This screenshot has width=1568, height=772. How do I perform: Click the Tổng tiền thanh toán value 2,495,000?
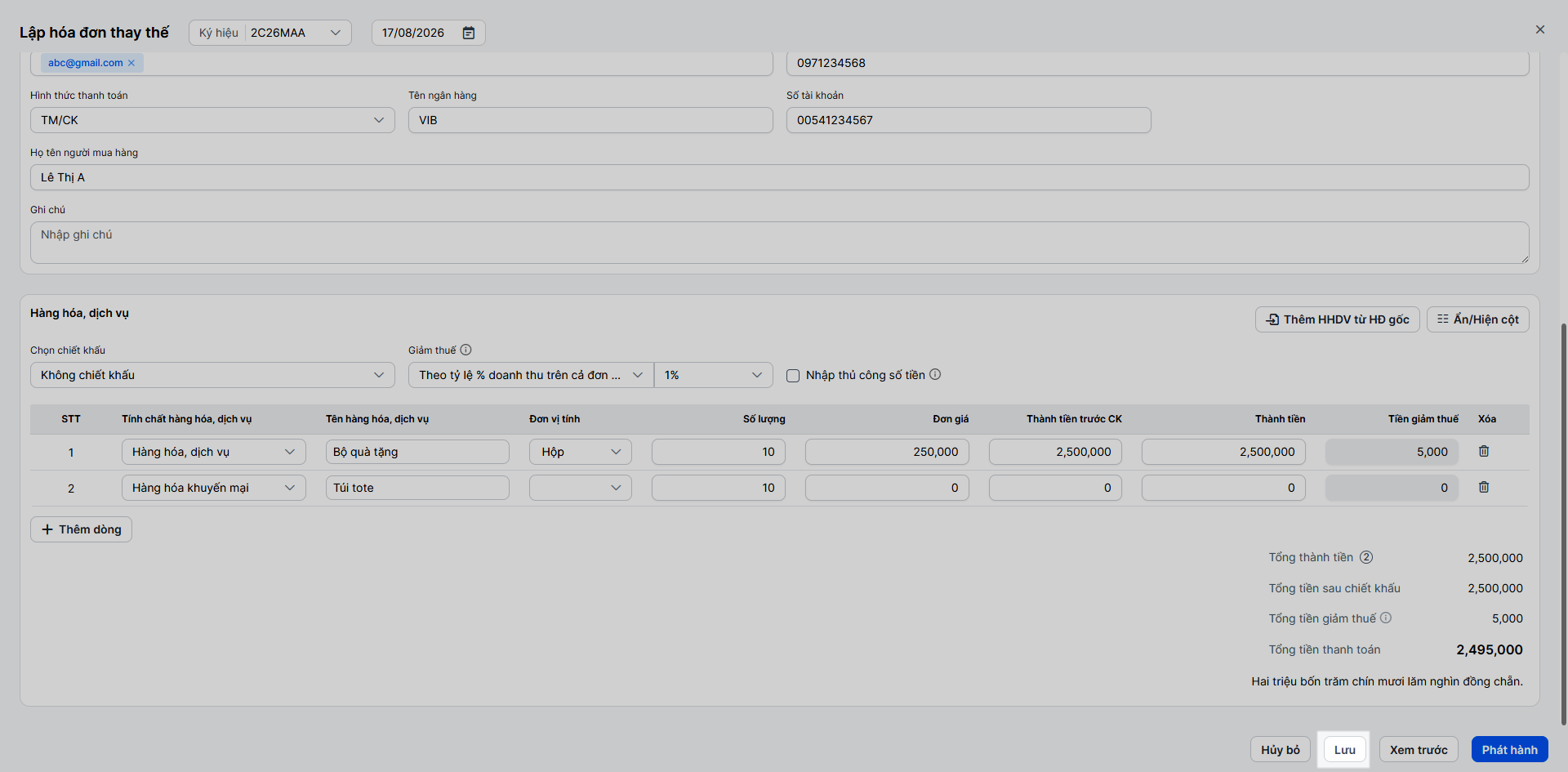click(1489, 650)
